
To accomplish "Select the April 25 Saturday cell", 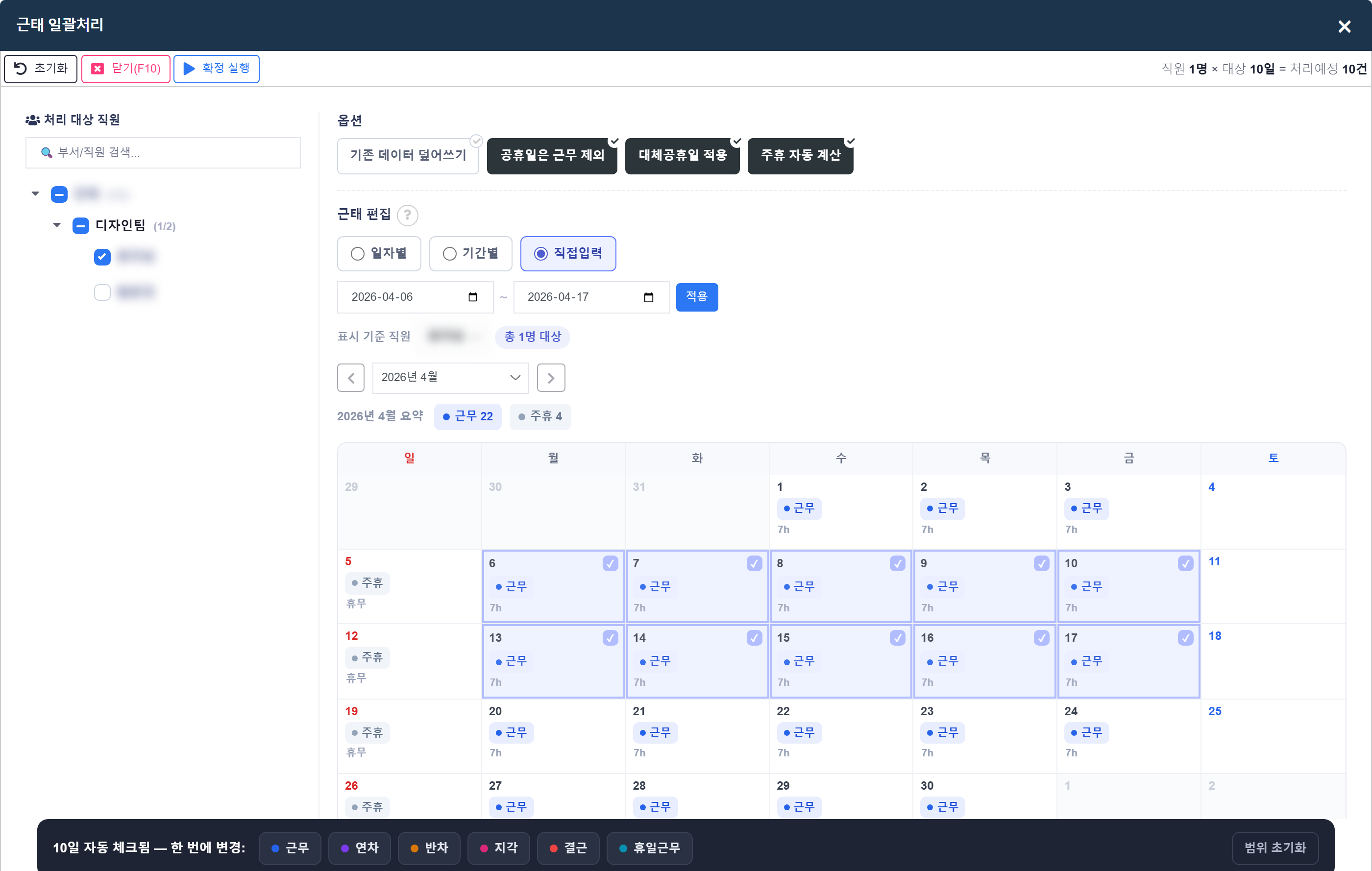I will (x=1273, y=736).
